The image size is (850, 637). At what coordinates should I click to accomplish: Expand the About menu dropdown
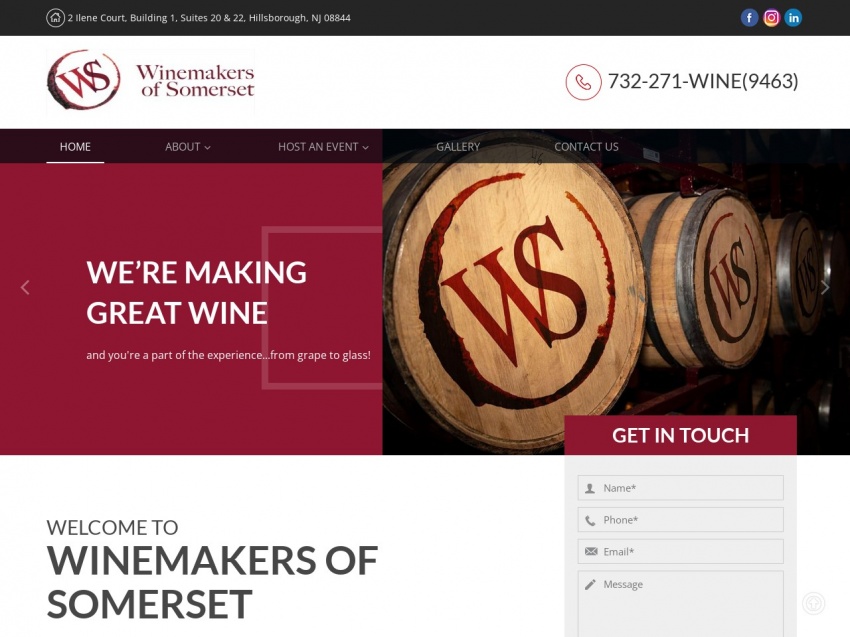(x=188, y=147)
